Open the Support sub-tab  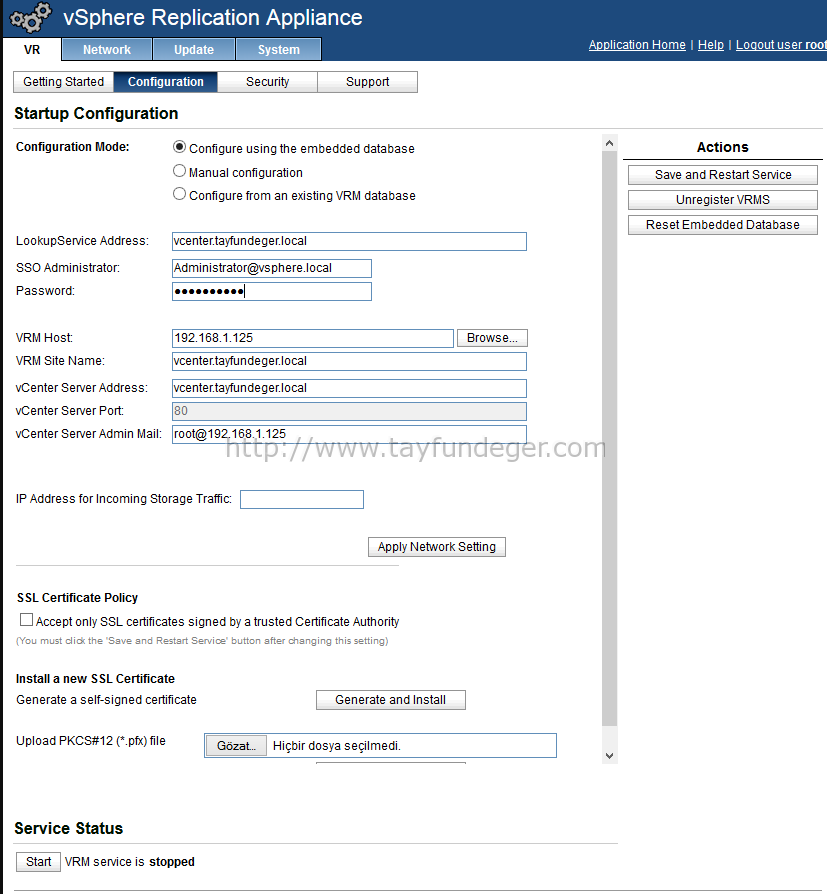pos(367,82)
